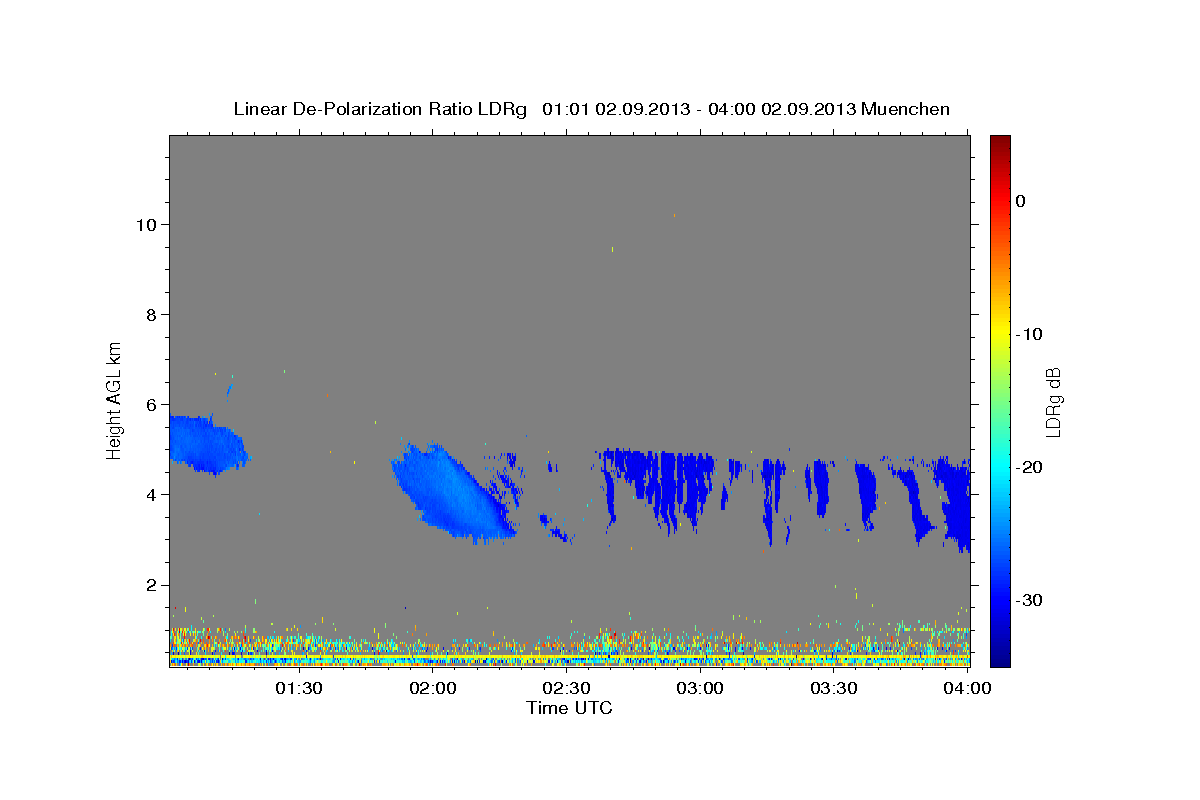This screenshot has height=800, width=1200.
Task: Click the time tick label '01:30'
Action: pos(298,689)
